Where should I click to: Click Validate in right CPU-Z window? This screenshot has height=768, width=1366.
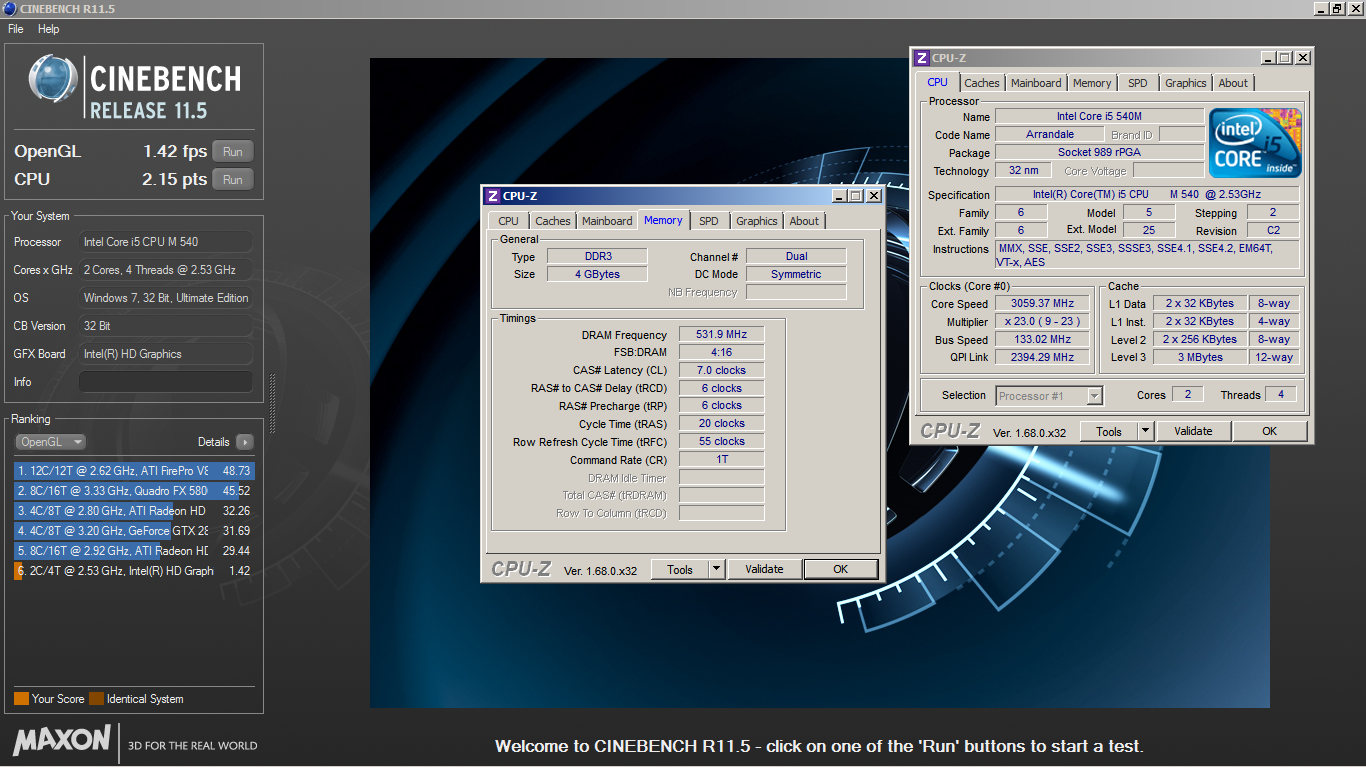pos(1193,431)
